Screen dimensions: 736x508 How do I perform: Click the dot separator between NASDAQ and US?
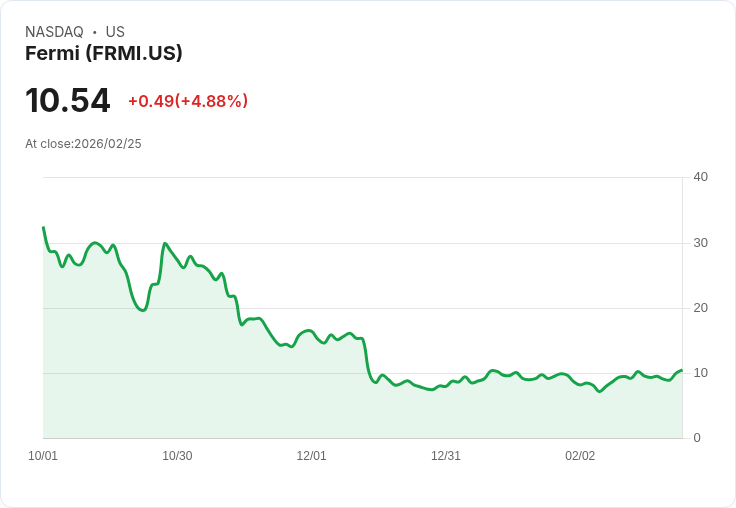click(95, 32)
